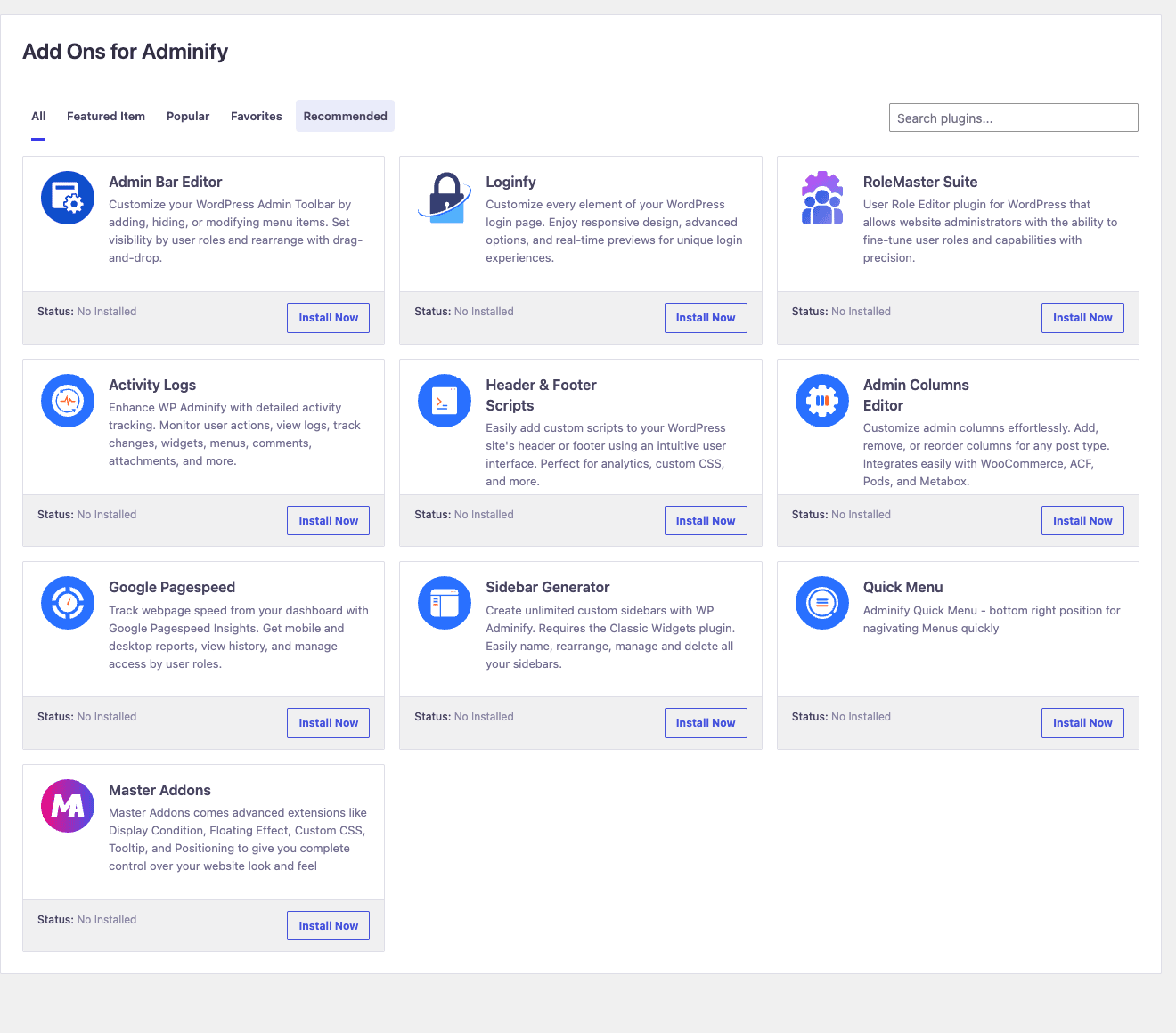Install the Loginify add-on
The height and width of the screenshot is (1033, 1176).
click(706, 318)
